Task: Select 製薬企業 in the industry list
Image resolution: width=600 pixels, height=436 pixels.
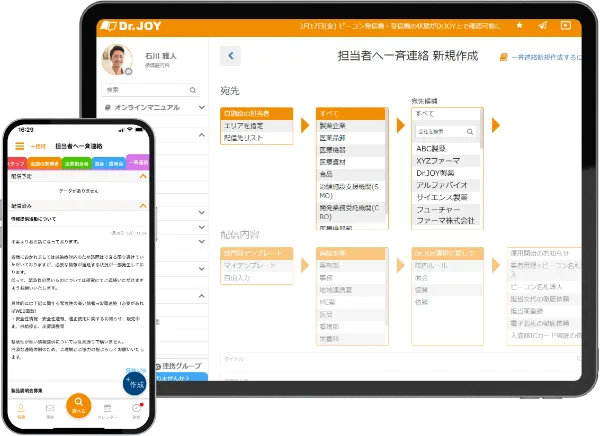Action: [351, 126]
